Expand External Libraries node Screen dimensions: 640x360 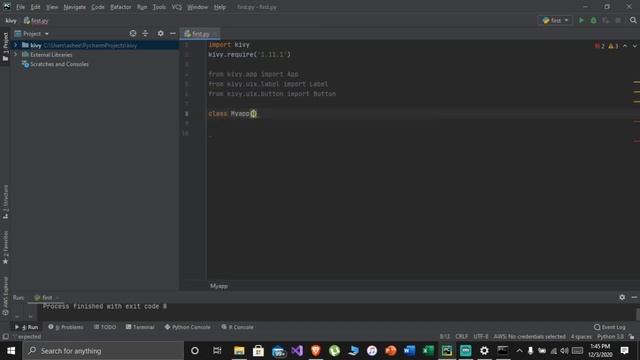pyautogui.click(x=16, y=54)
